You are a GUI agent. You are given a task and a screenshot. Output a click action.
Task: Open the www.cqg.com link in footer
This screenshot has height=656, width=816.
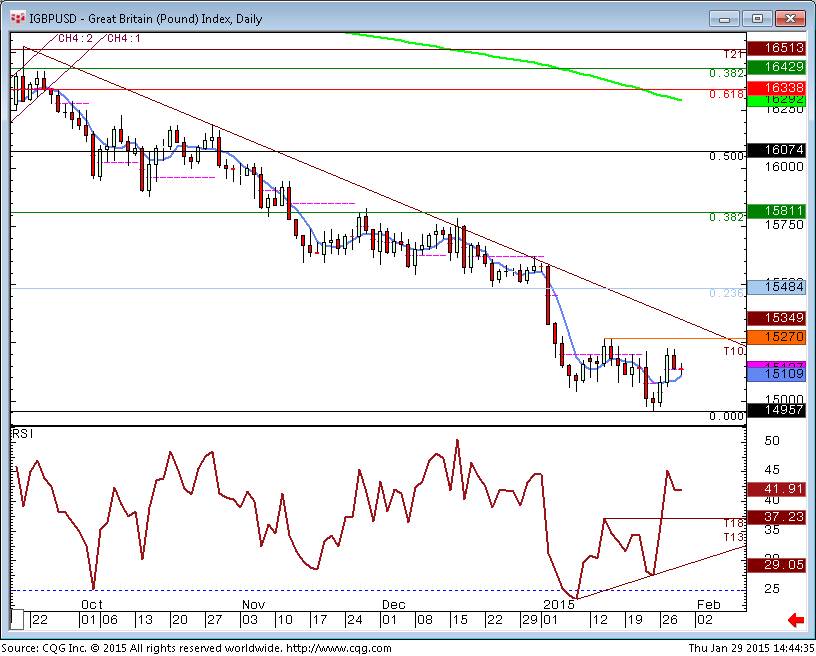(x=324, y=648)
